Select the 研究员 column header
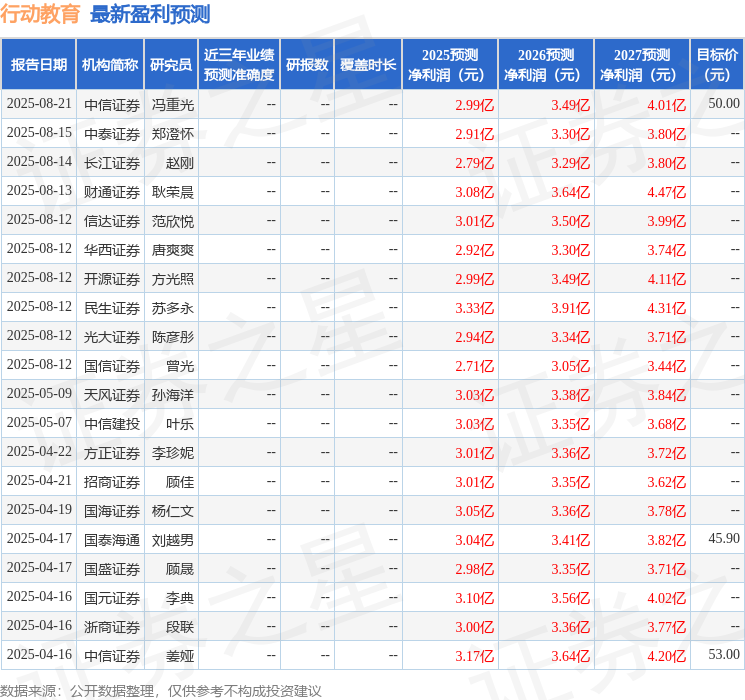745x700 pixels. (x=171, y=65)
